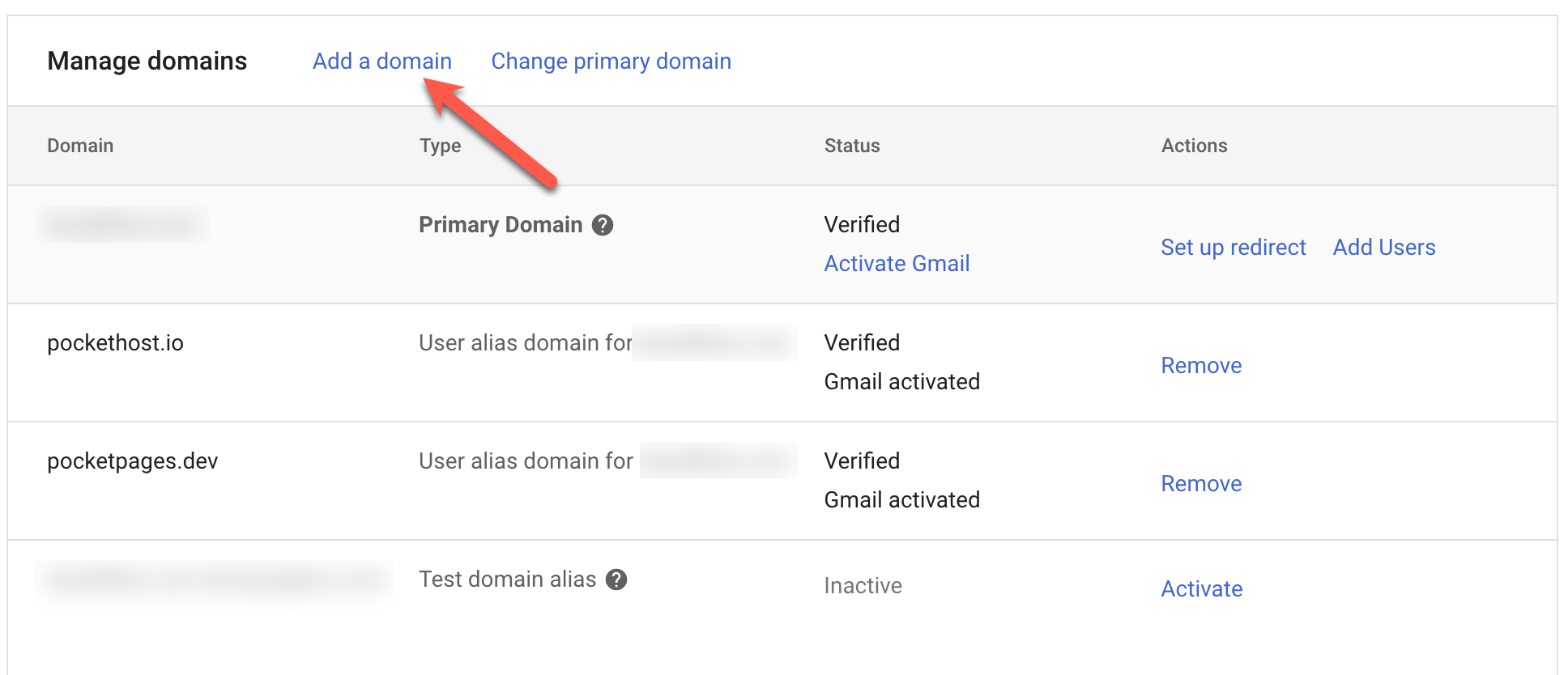Select the pockethost.io domain name
Viewport: 1568px width, 675px height.
coord(115,343)
